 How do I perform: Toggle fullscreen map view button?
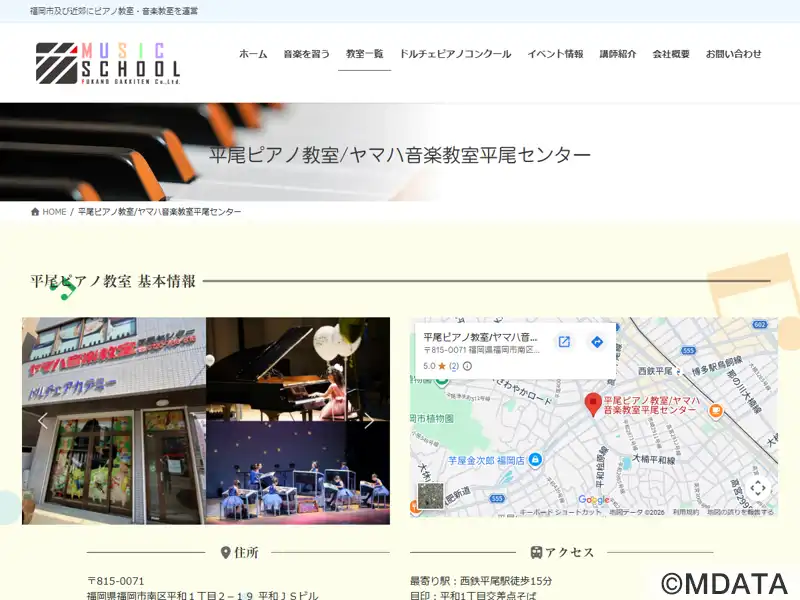pyautogui.click(x=758, y=488)
